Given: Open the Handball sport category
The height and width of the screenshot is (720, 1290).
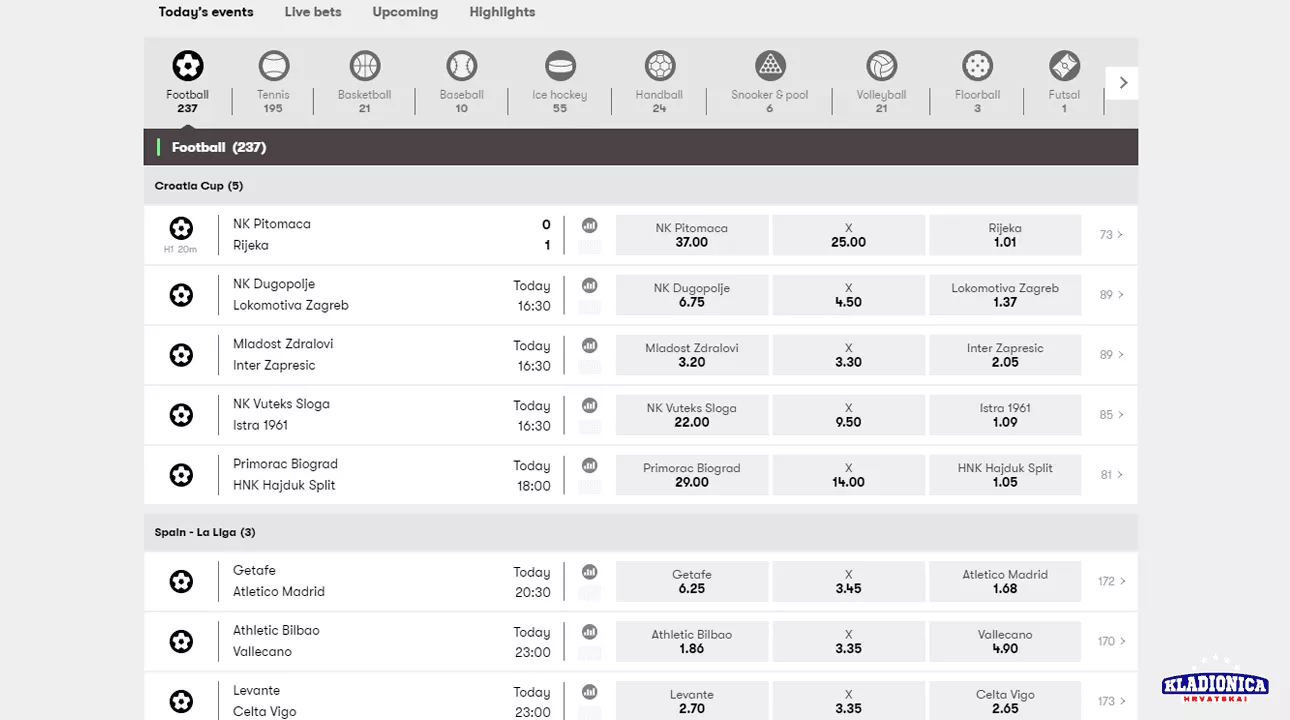Looking at the screenshot, I should (659, 67).
